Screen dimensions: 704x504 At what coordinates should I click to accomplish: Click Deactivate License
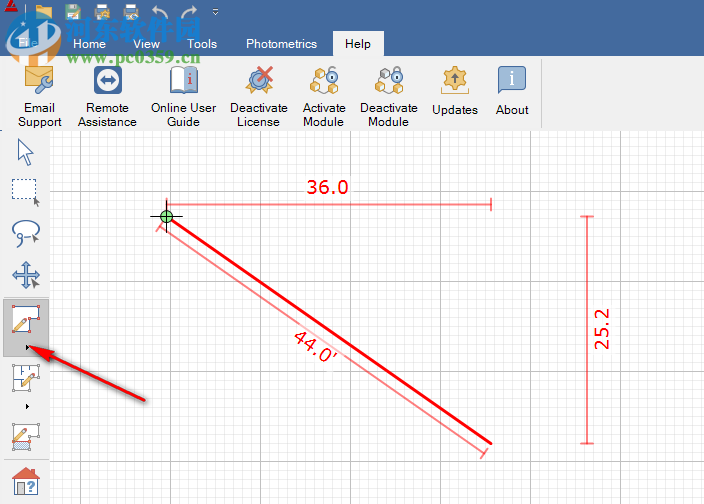click(259, 96)
